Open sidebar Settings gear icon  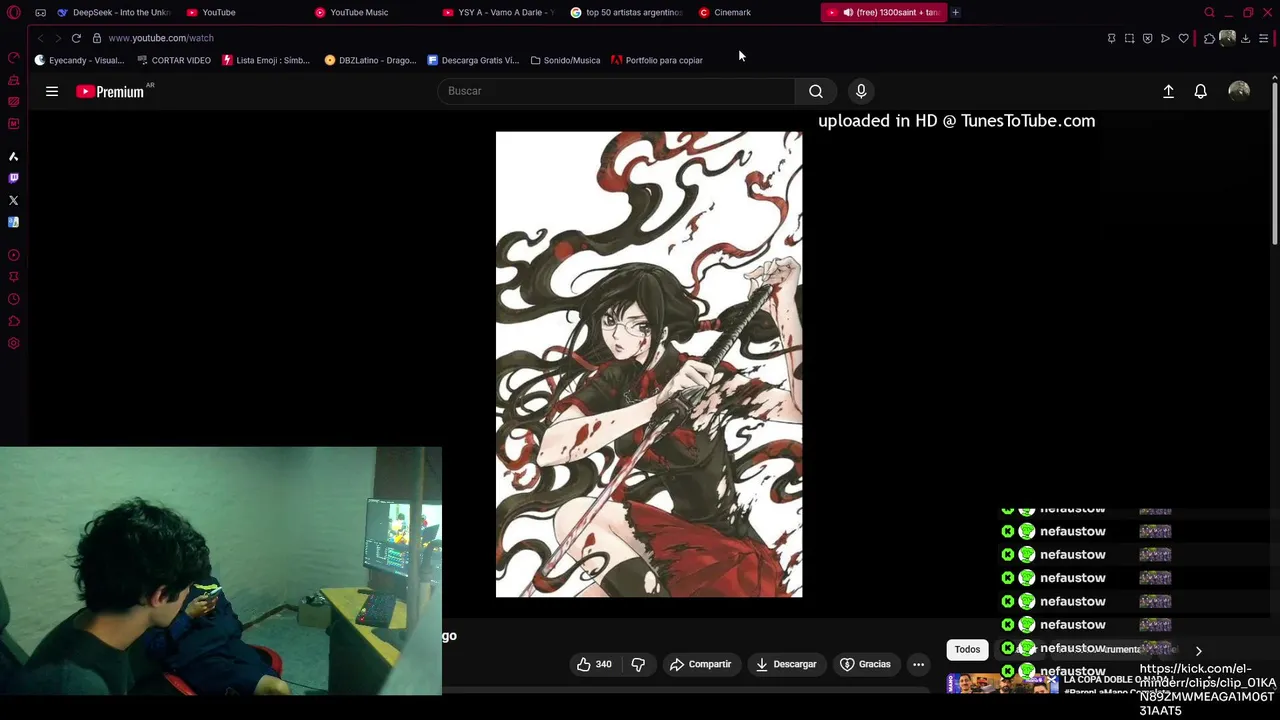click(x=13, y=343)
